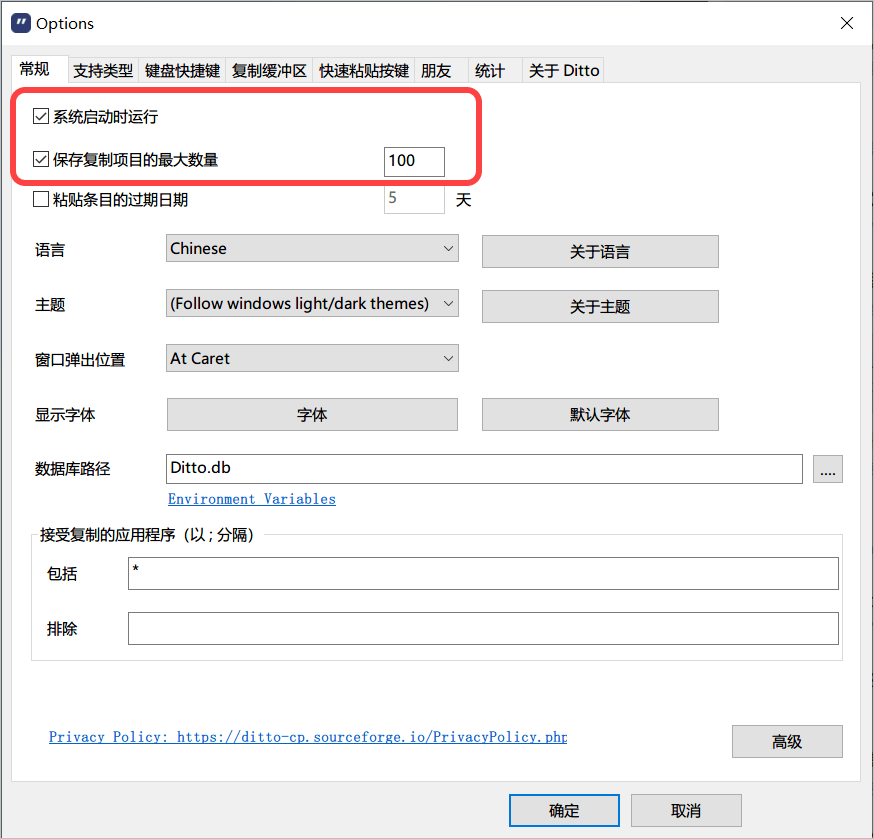Confirm with the 确定 button

564,811
